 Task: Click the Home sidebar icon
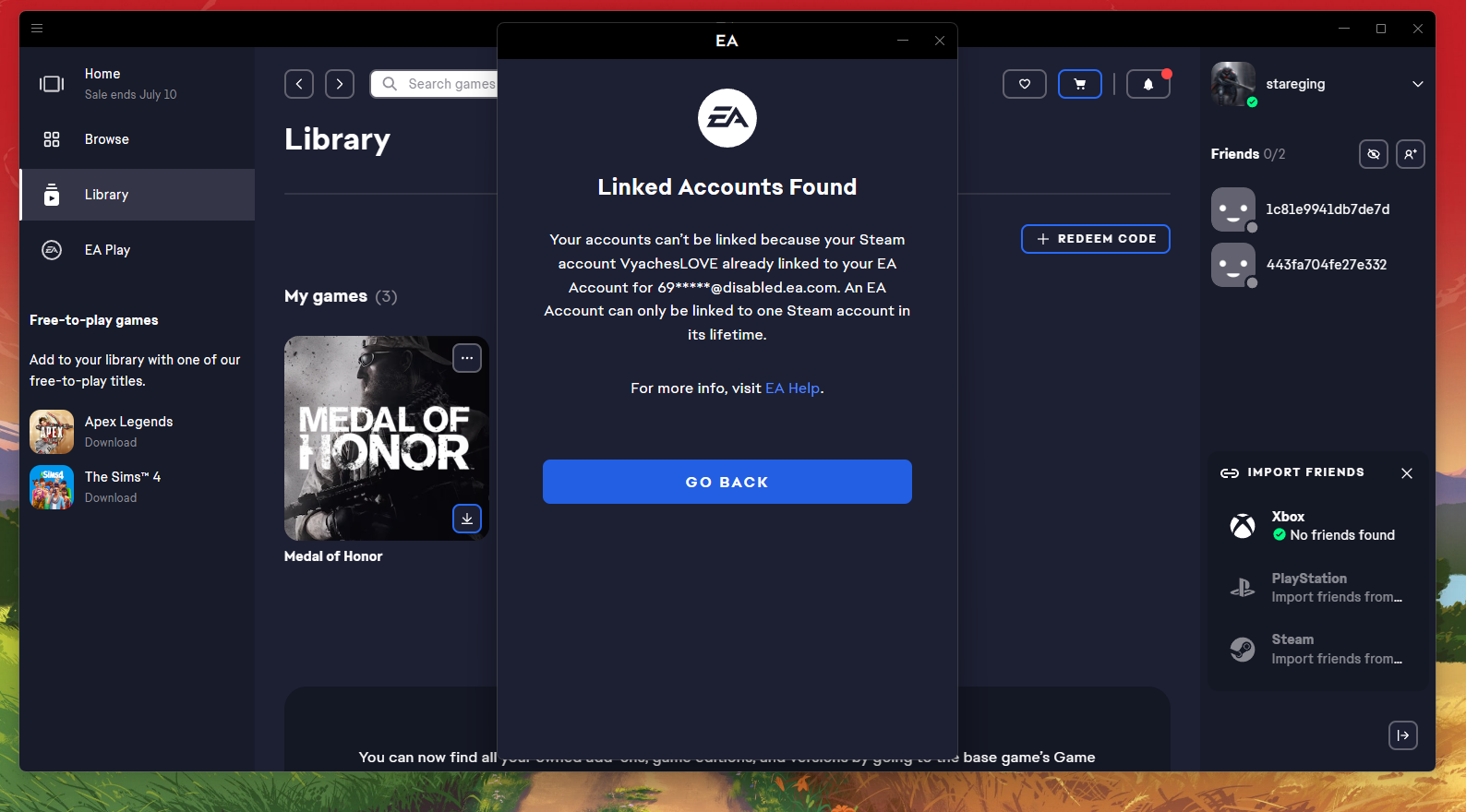pyautogui.click(x=52, y=84)
